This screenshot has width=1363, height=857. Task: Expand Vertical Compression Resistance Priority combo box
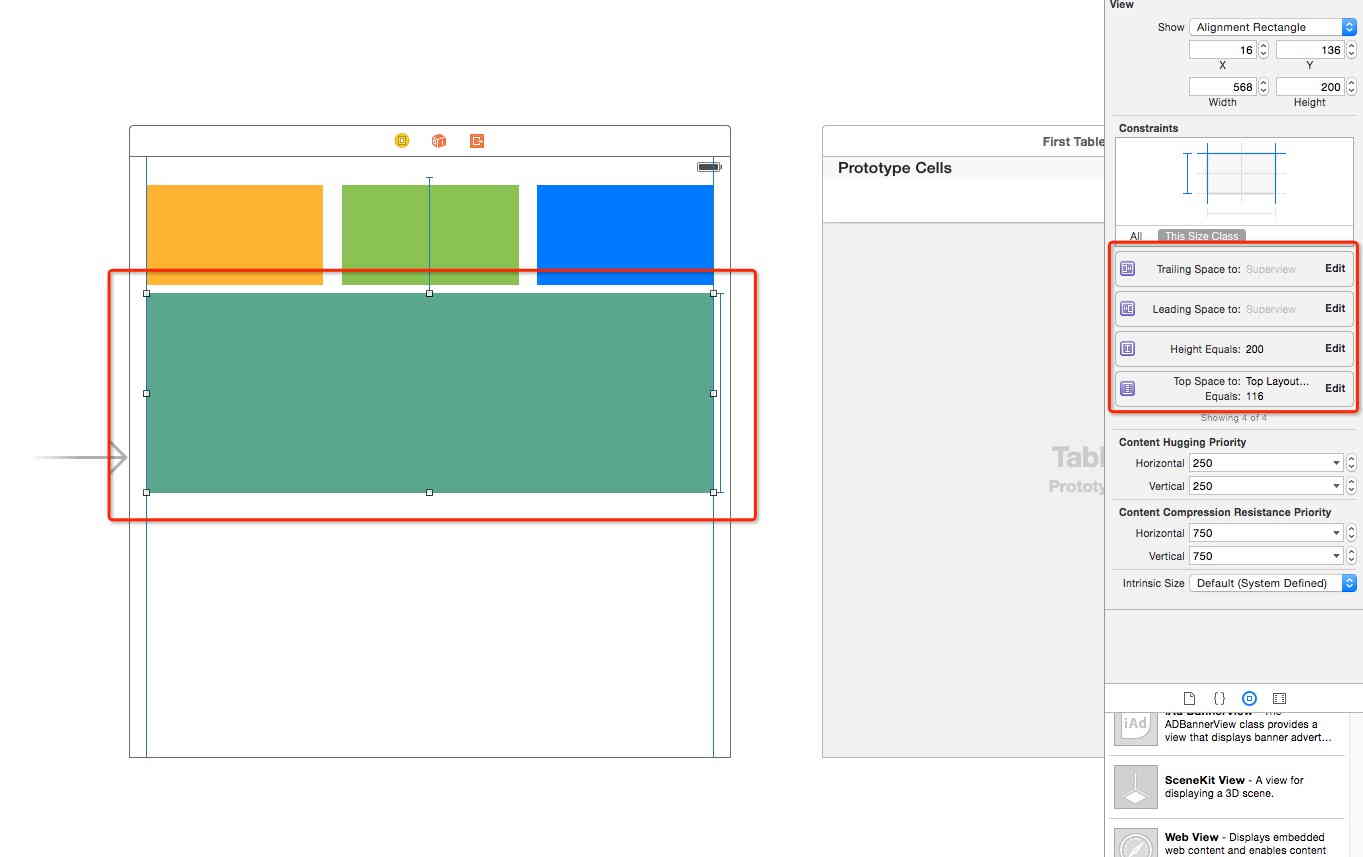click(x=1337, y=556)
